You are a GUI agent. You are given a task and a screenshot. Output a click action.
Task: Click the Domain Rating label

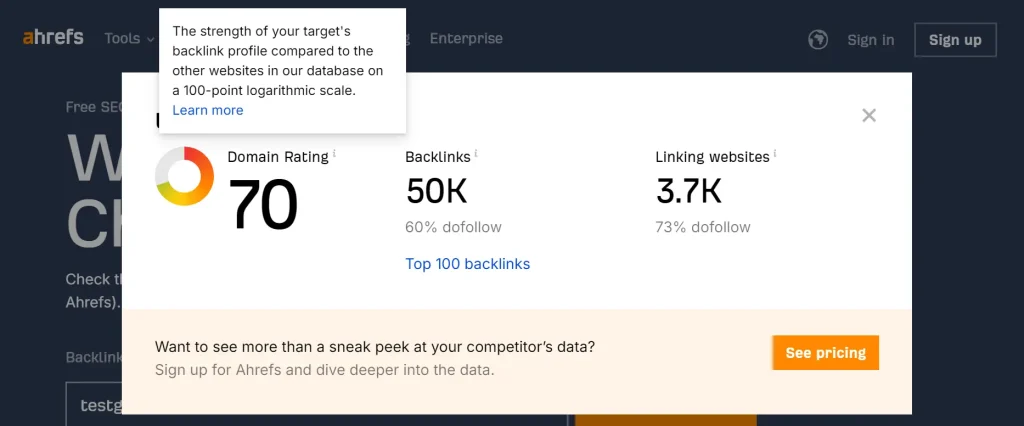click(x=278, y=157)
